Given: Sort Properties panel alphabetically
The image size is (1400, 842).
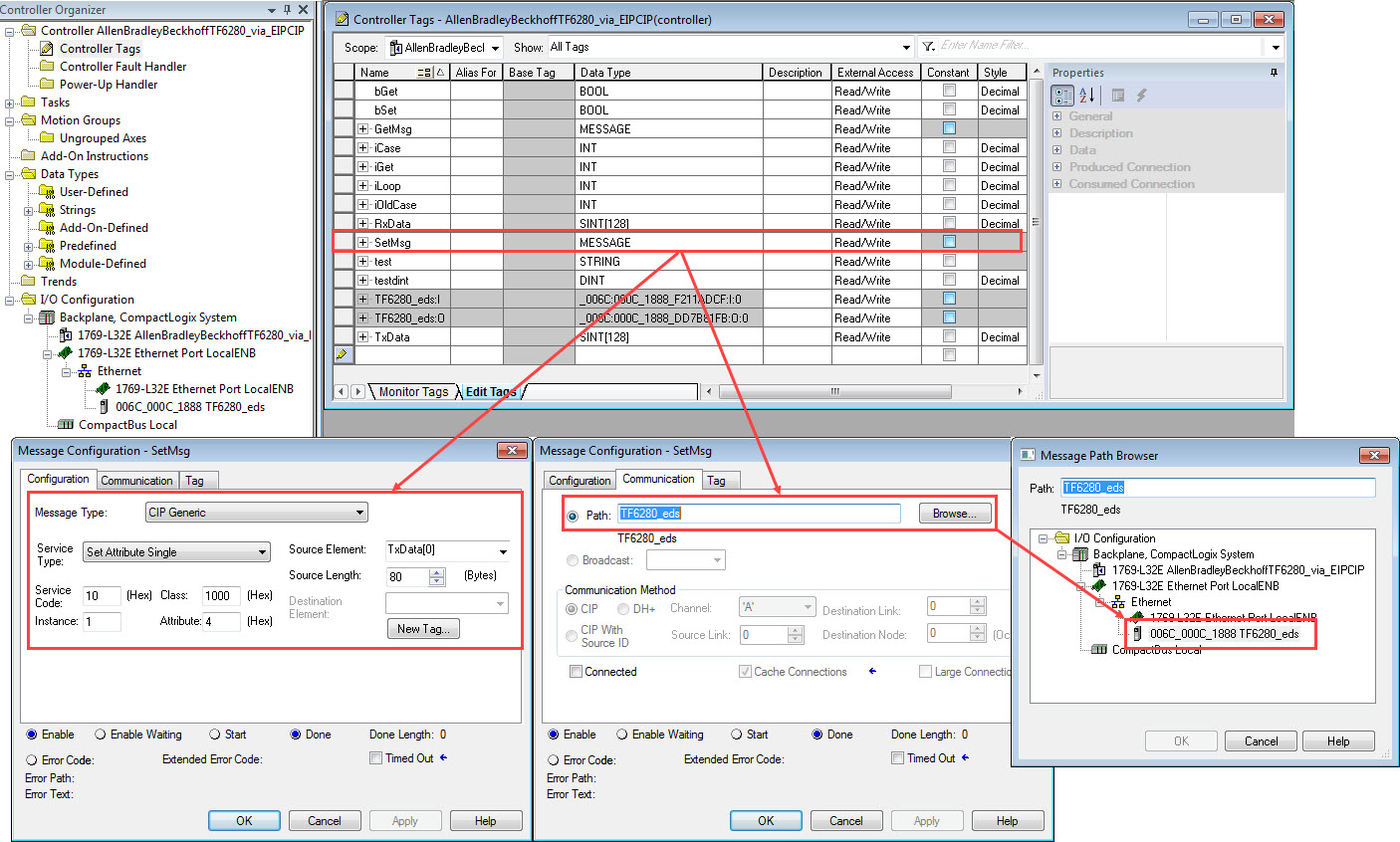Looking at the screenshot, I should coord(1086,96).
